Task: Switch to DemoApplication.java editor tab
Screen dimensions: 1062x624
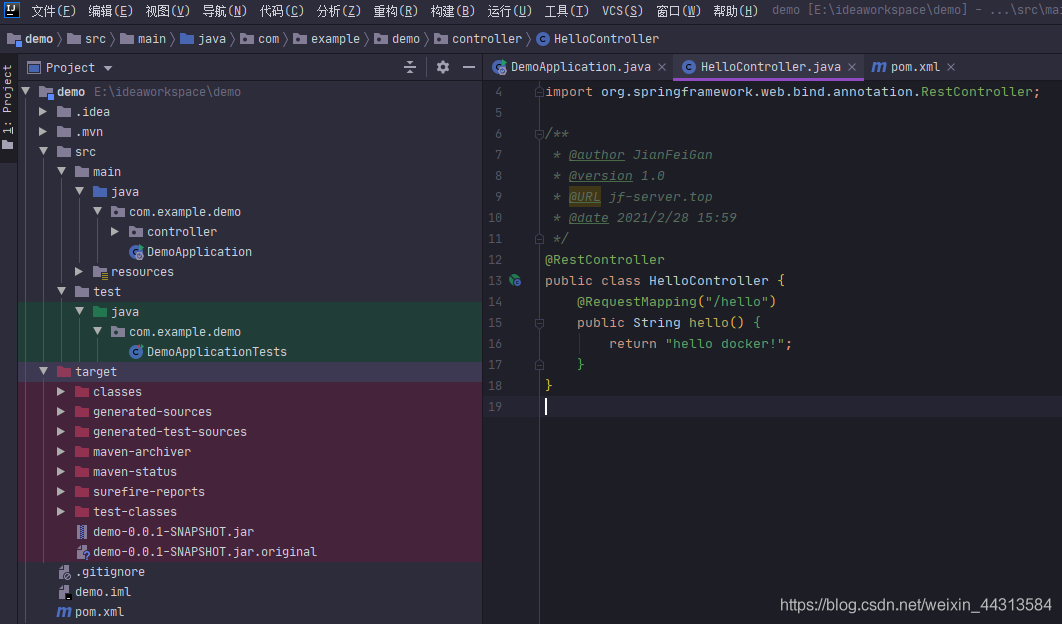Action: (580, 67)
